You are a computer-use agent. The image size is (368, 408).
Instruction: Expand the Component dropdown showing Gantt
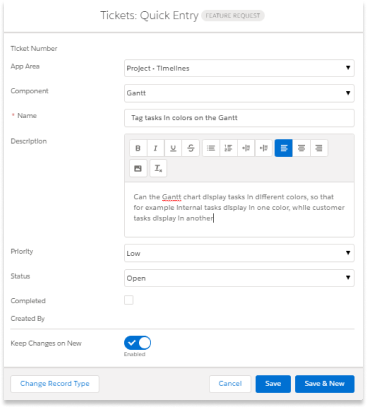(x=239, y=93)
